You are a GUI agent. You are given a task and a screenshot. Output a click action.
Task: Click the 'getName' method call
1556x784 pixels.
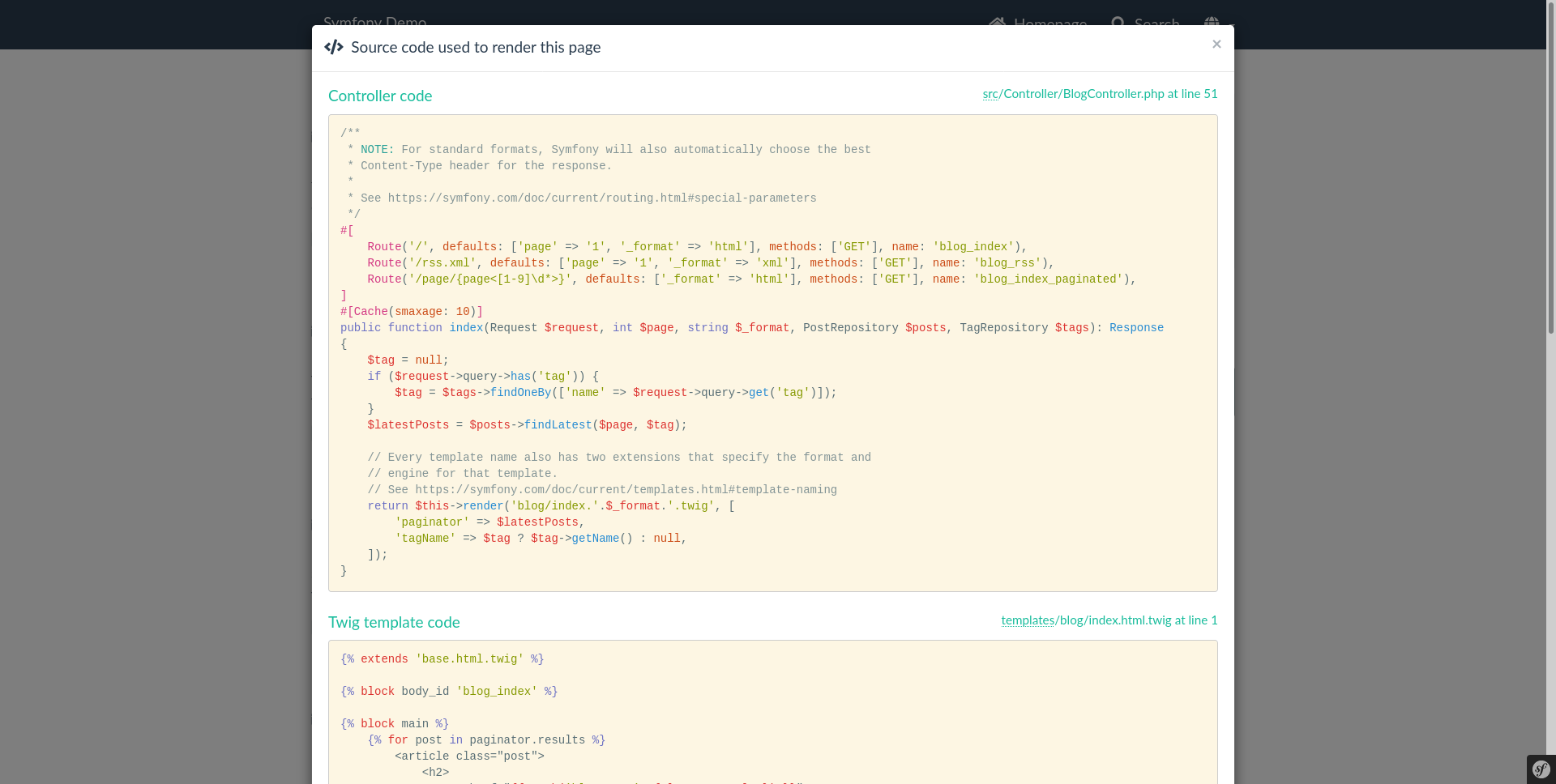pyautogui.click(x=596, y=539)
